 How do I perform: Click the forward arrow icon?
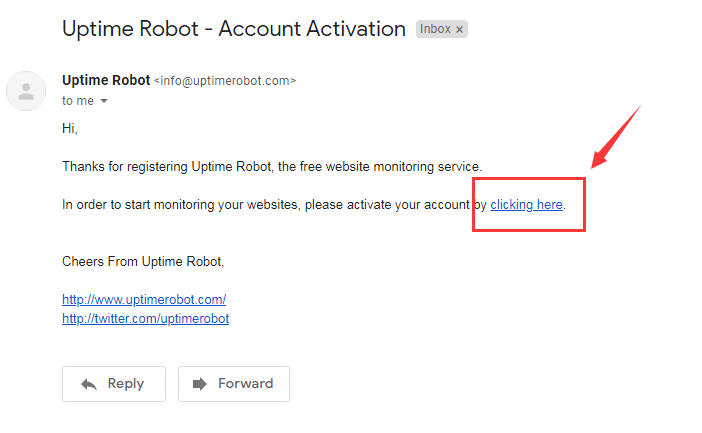[200, 384]
